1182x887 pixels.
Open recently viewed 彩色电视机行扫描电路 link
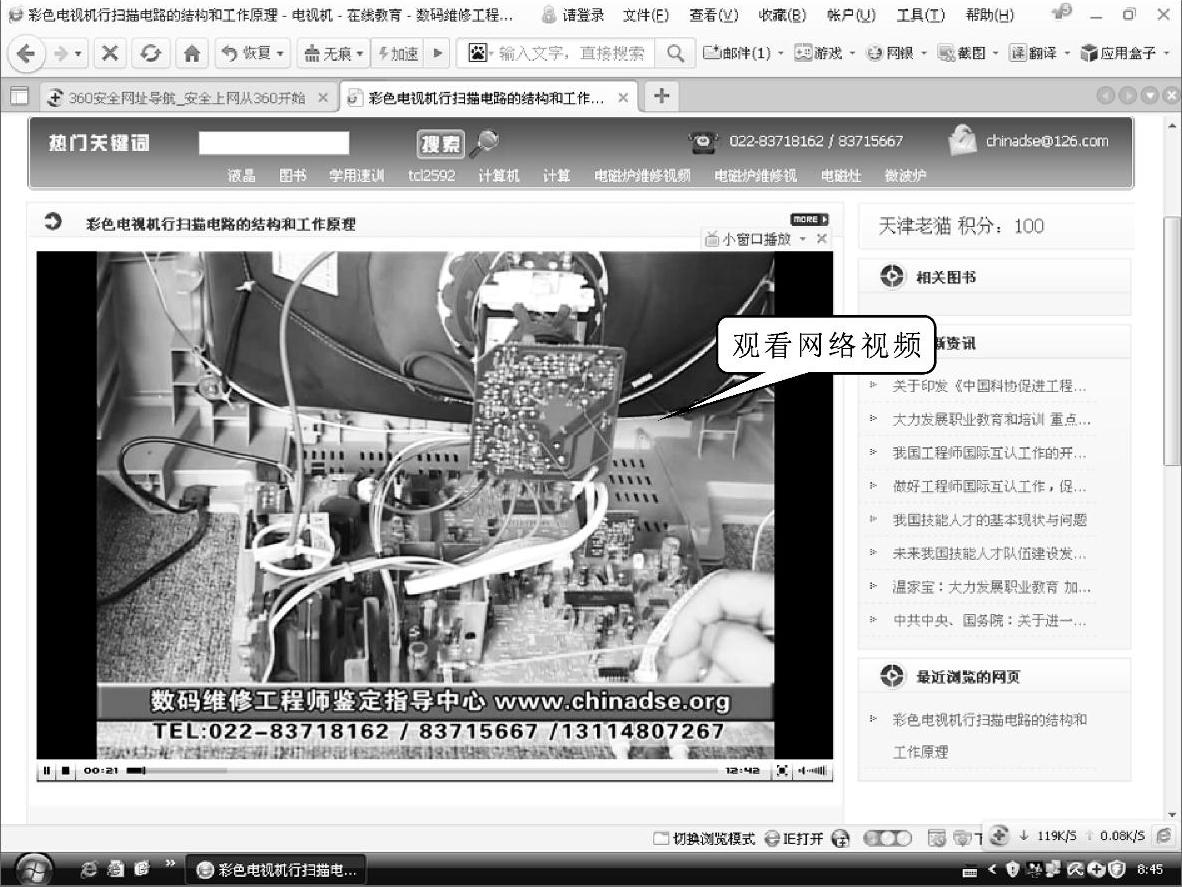(x=989, y=736)
